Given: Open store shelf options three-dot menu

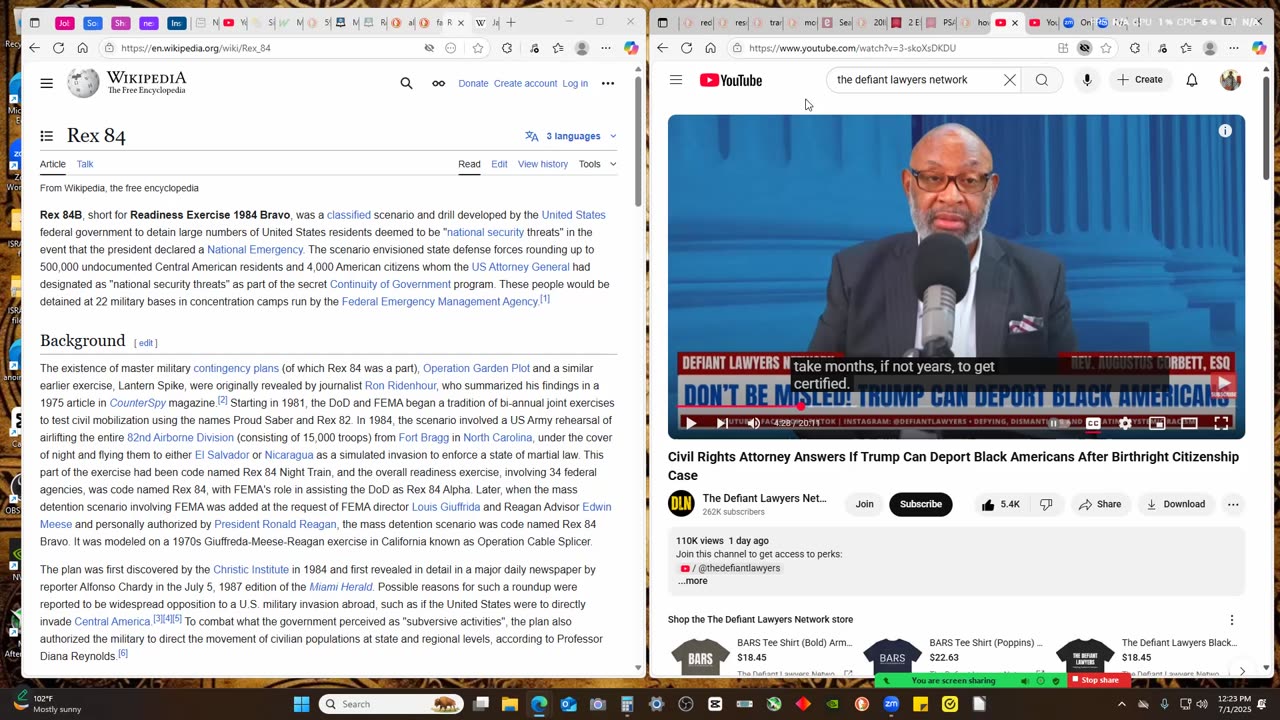Looking at the screenshot, I should tap(1232, 620).
